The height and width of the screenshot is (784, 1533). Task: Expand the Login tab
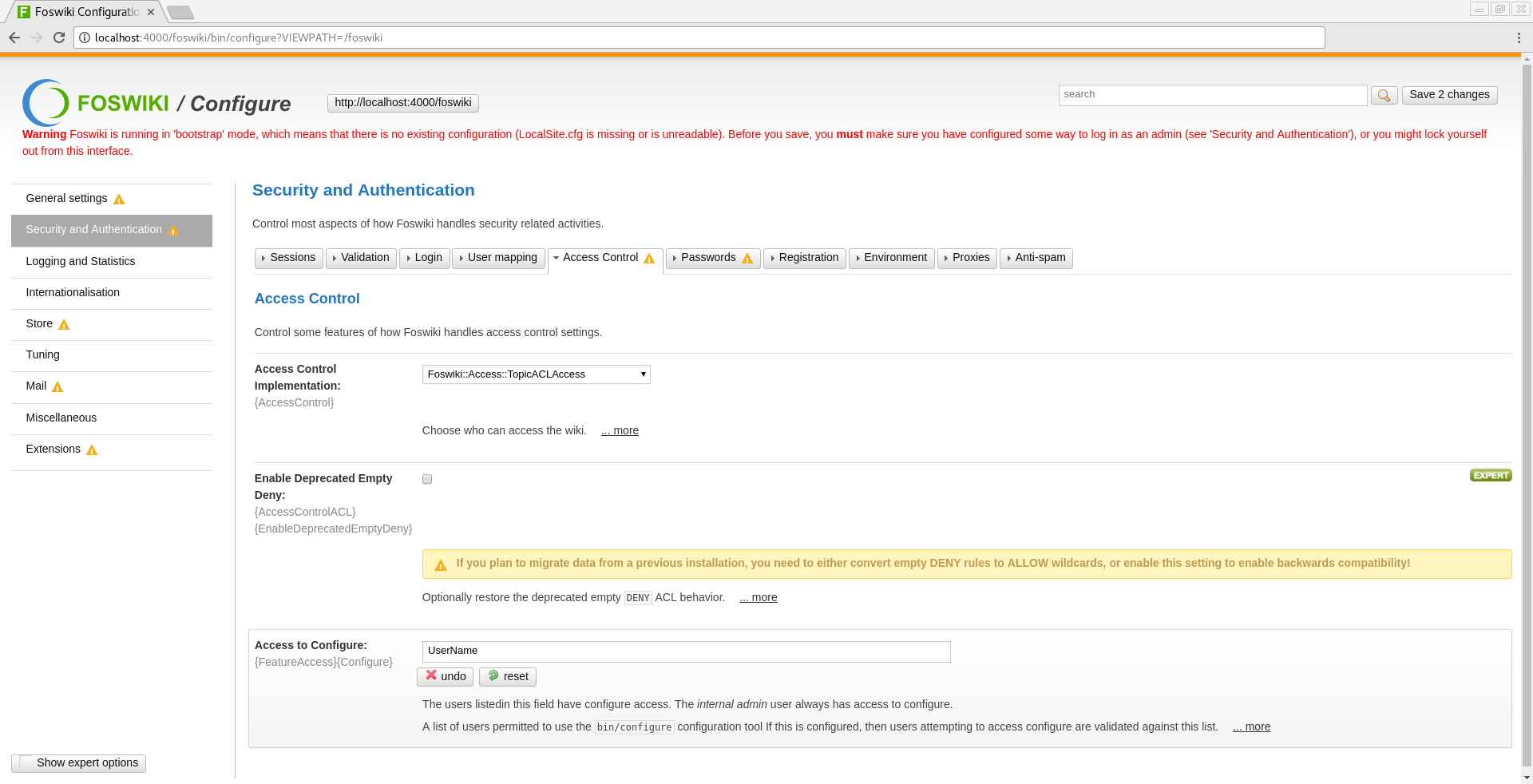click(x=425, y=258)
